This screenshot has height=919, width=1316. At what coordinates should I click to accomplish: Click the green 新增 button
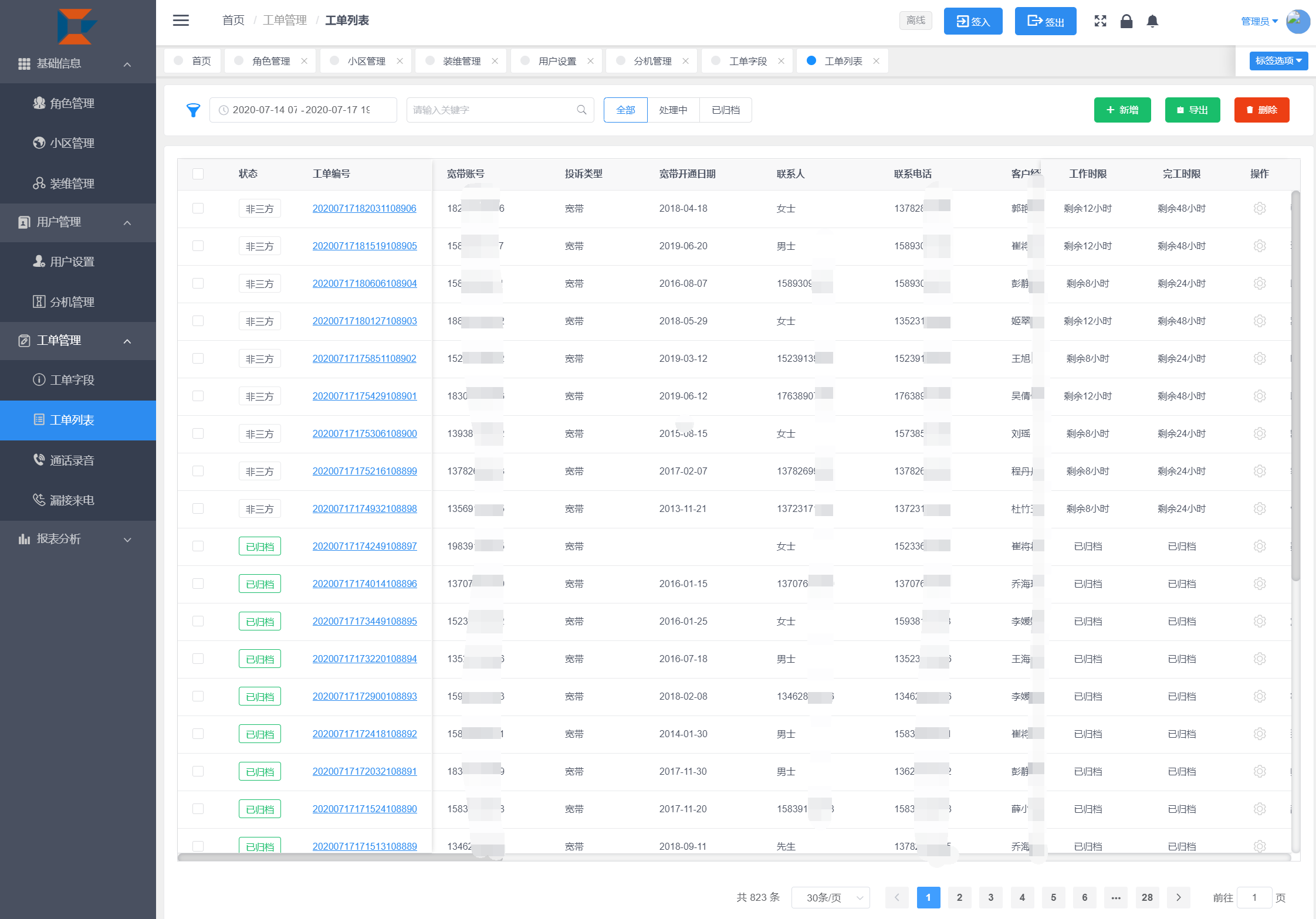tap(1122, 110)
